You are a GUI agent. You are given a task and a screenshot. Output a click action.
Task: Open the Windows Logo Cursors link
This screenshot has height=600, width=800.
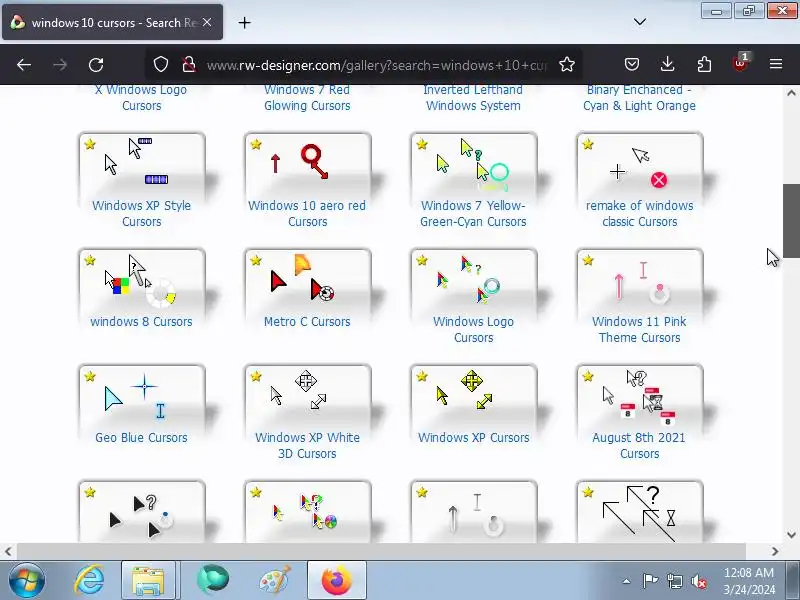click(x=473, y=330)
